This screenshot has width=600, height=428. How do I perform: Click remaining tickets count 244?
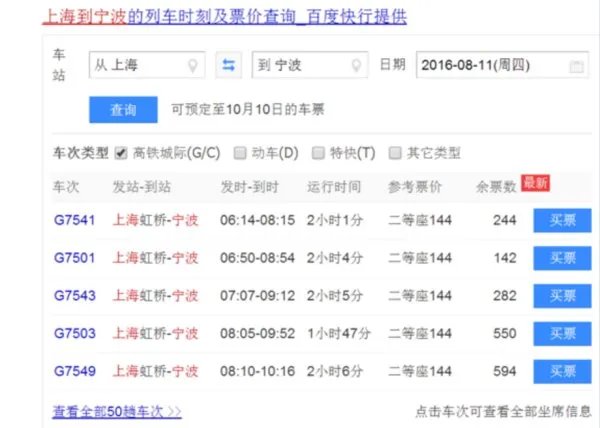tap(505, 220)
